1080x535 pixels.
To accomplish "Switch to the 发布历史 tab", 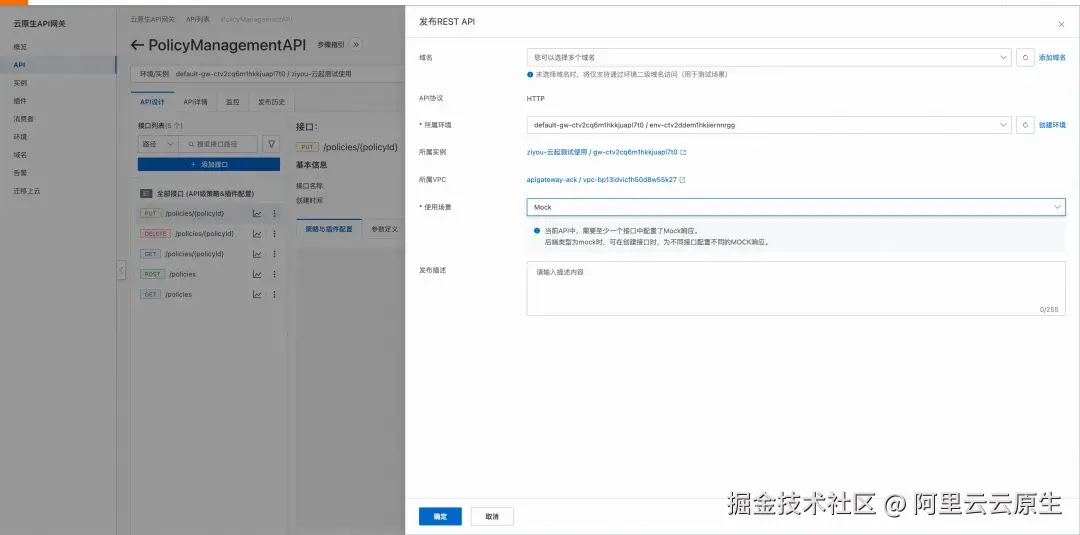I will 271,102.
